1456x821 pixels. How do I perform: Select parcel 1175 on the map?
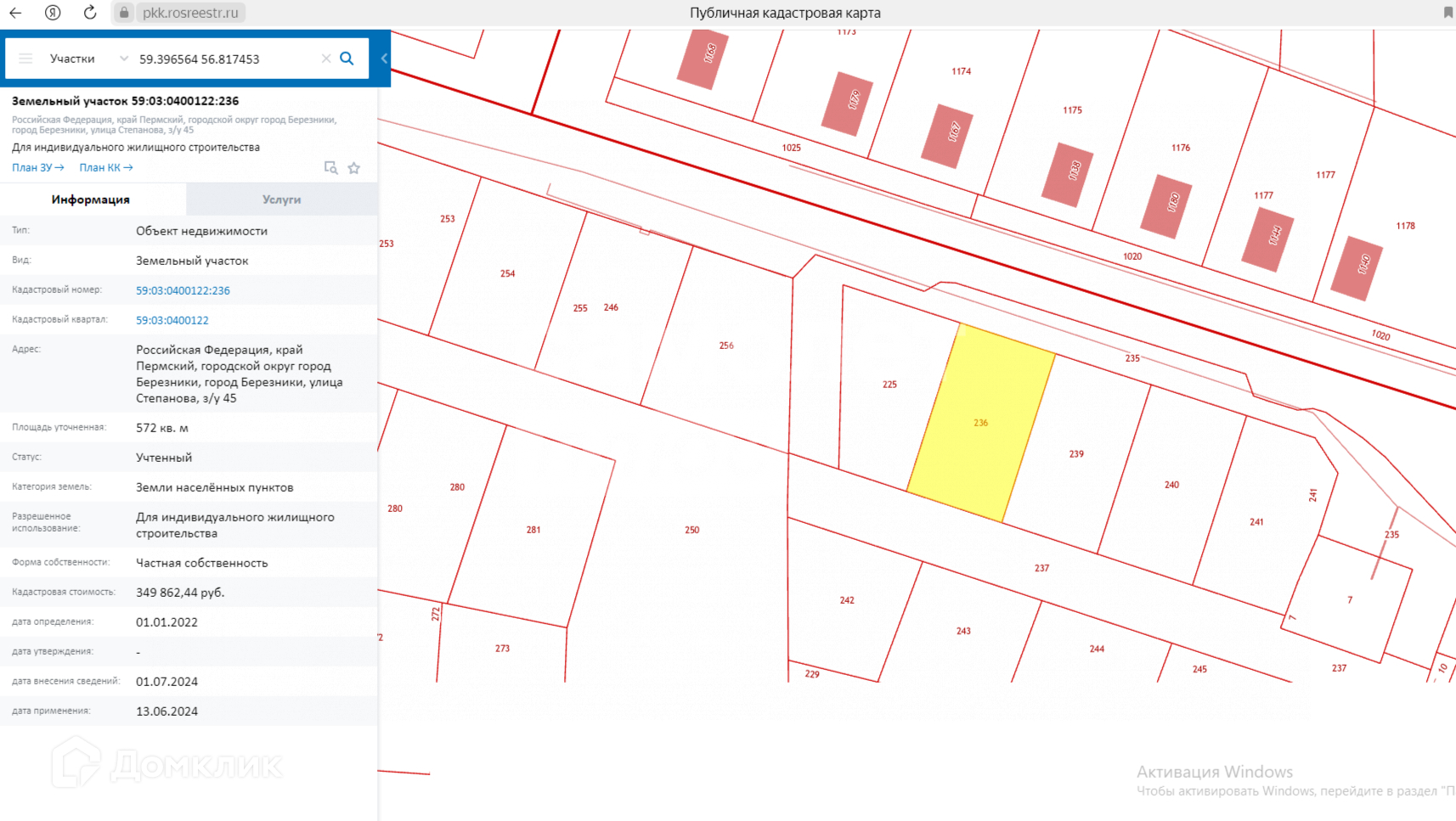pyautogui.click(x=1073, y=110)
